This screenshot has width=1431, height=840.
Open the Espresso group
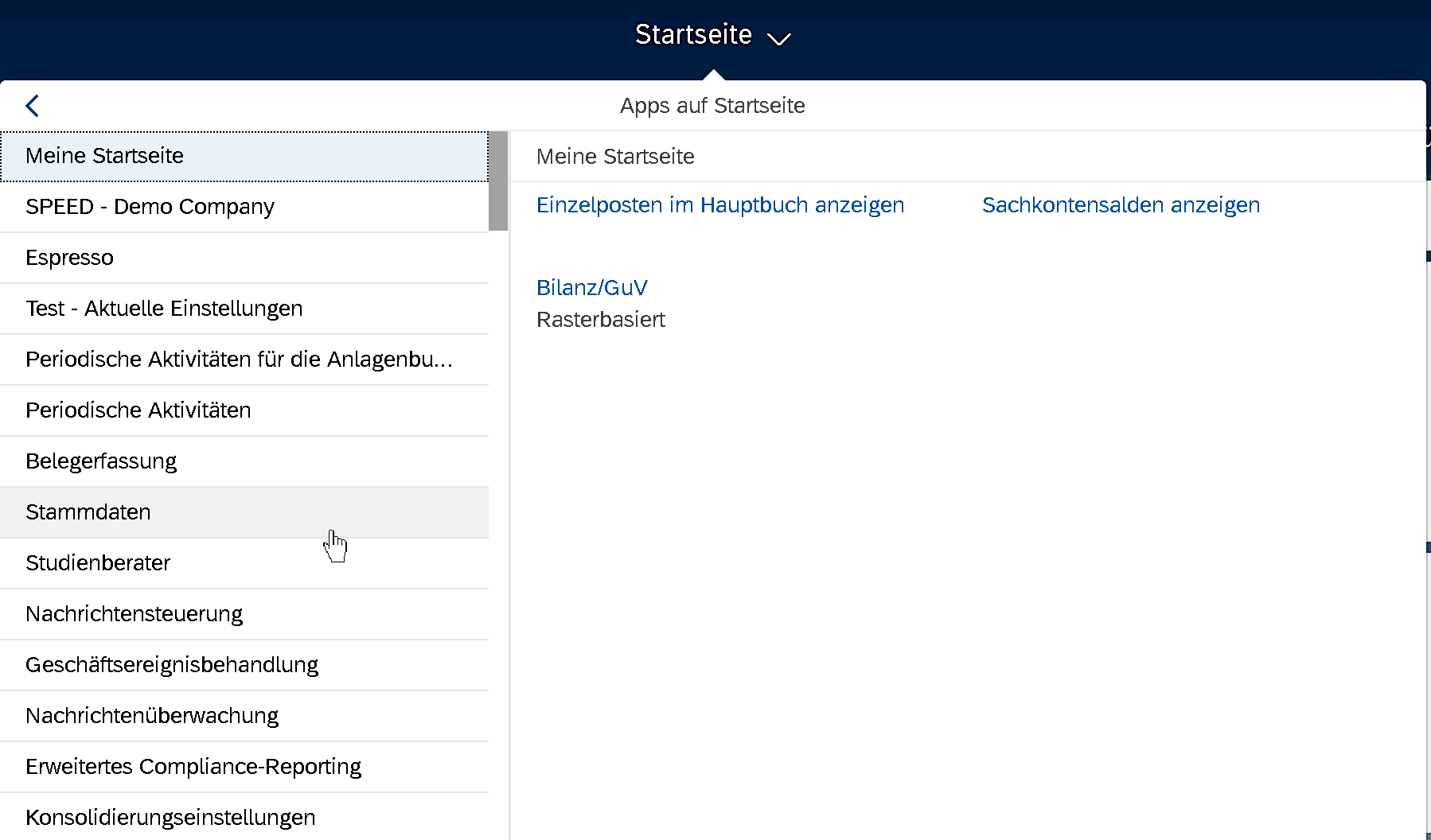[244, 258]
